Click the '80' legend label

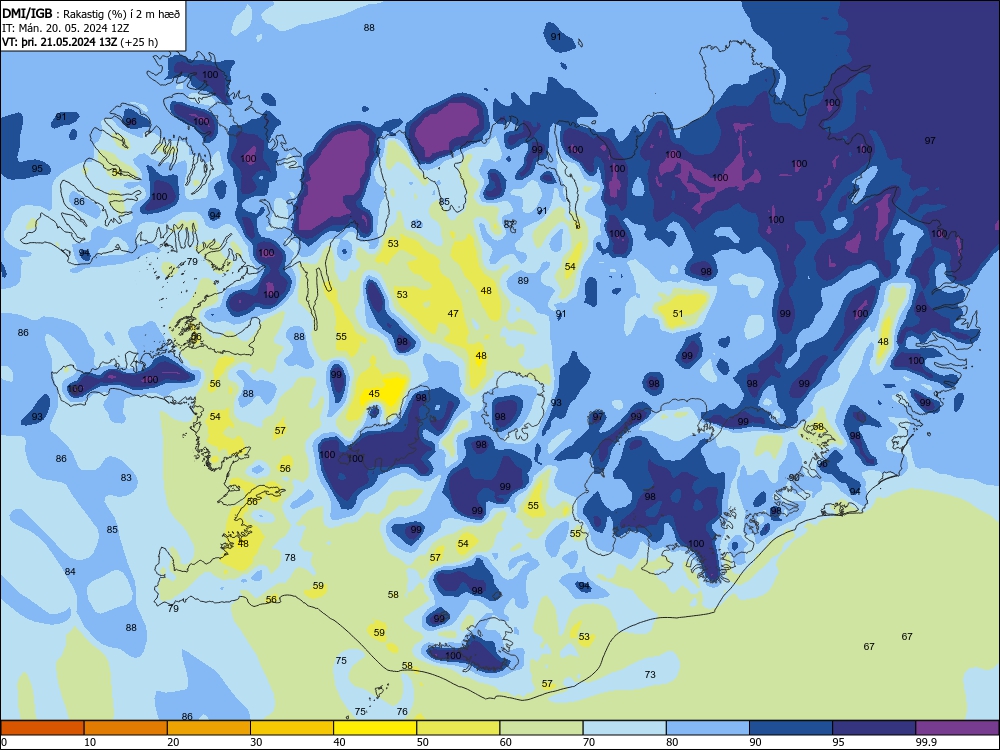click(672, 742)
